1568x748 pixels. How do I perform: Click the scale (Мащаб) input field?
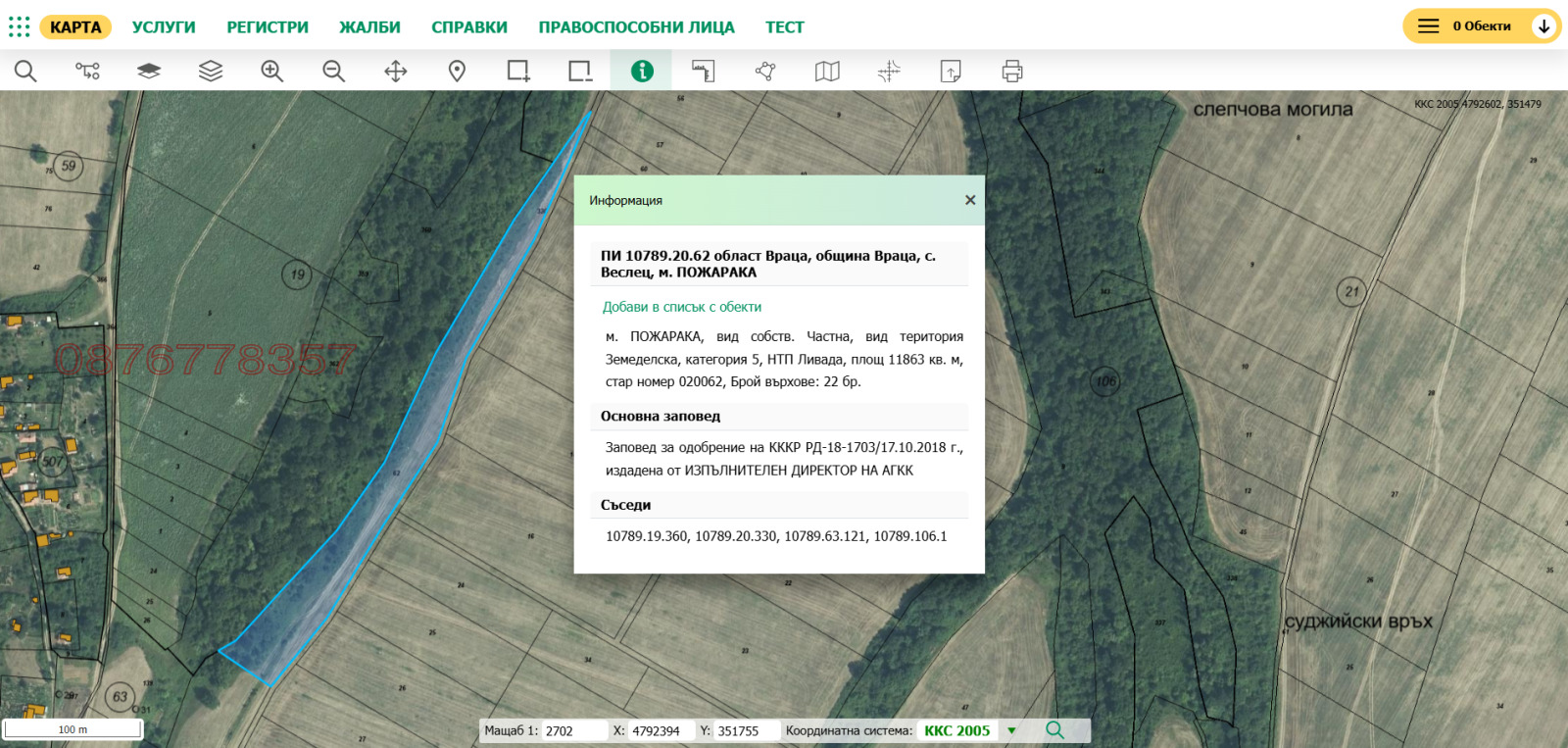pos(574,730)
